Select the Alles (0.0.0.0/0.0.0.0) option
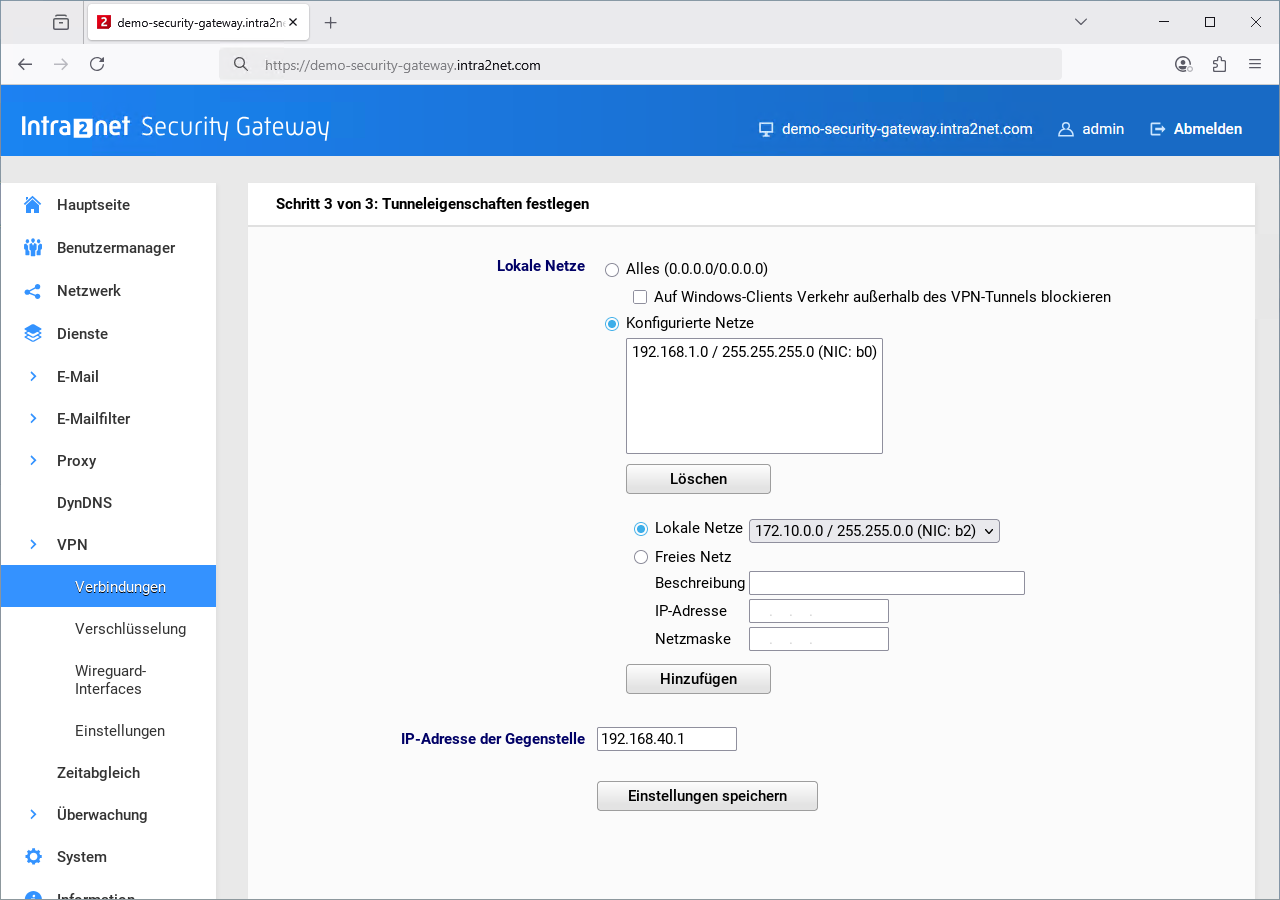Image resolution: width=1280 pixels, height=900 pixels. click(x=611, y=269)
